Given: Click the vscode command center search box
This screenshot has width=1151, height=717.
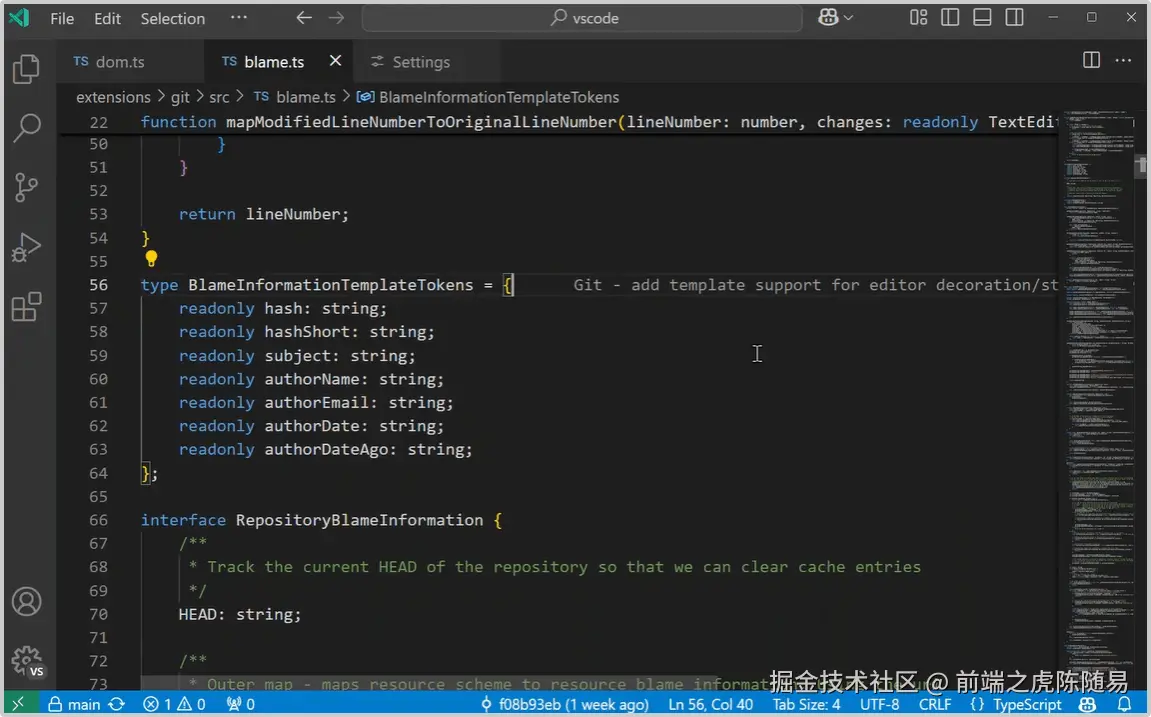Looking at the screenshot, I should (582, 18).
